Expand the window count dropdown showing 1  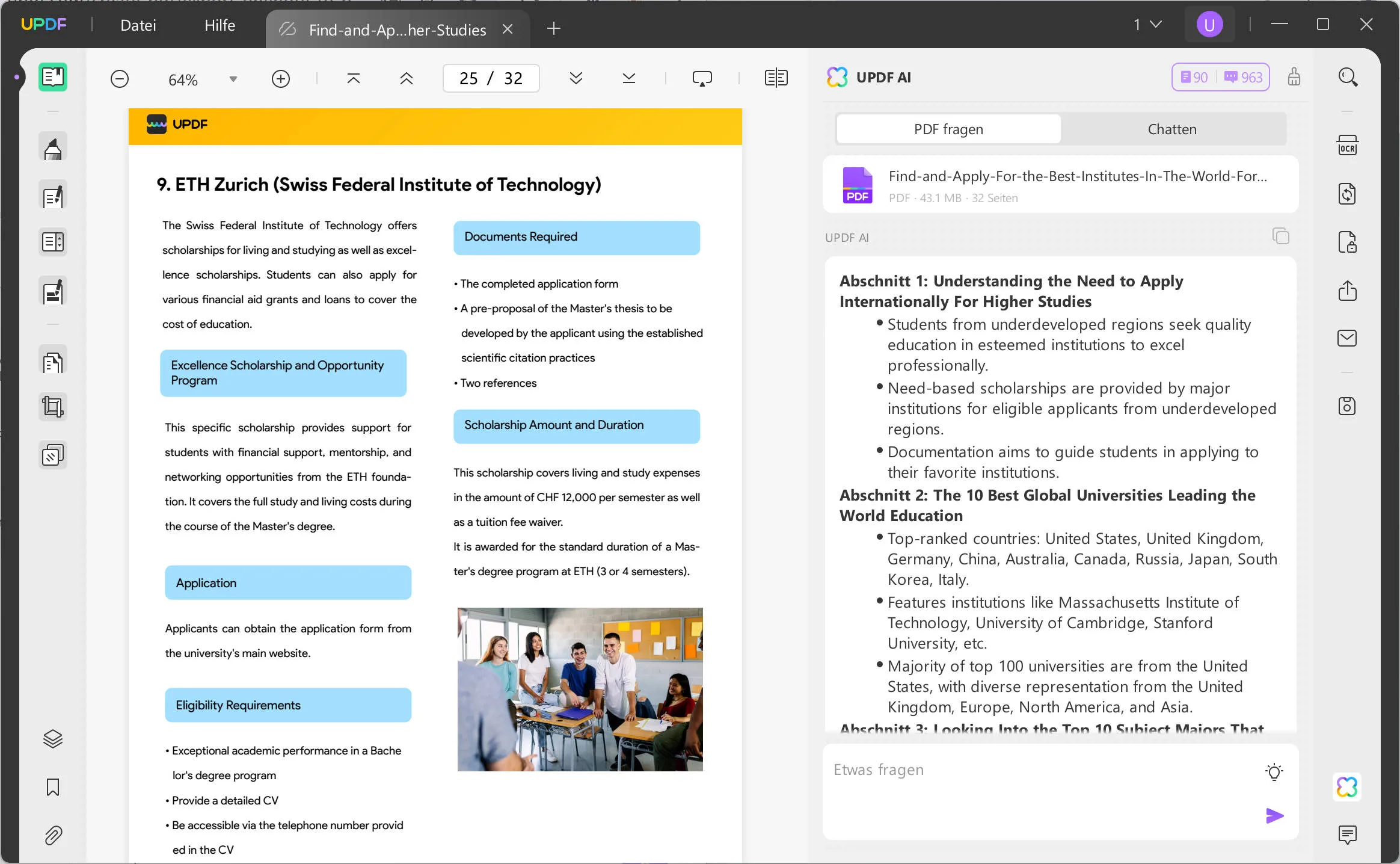pos(1147,25)
